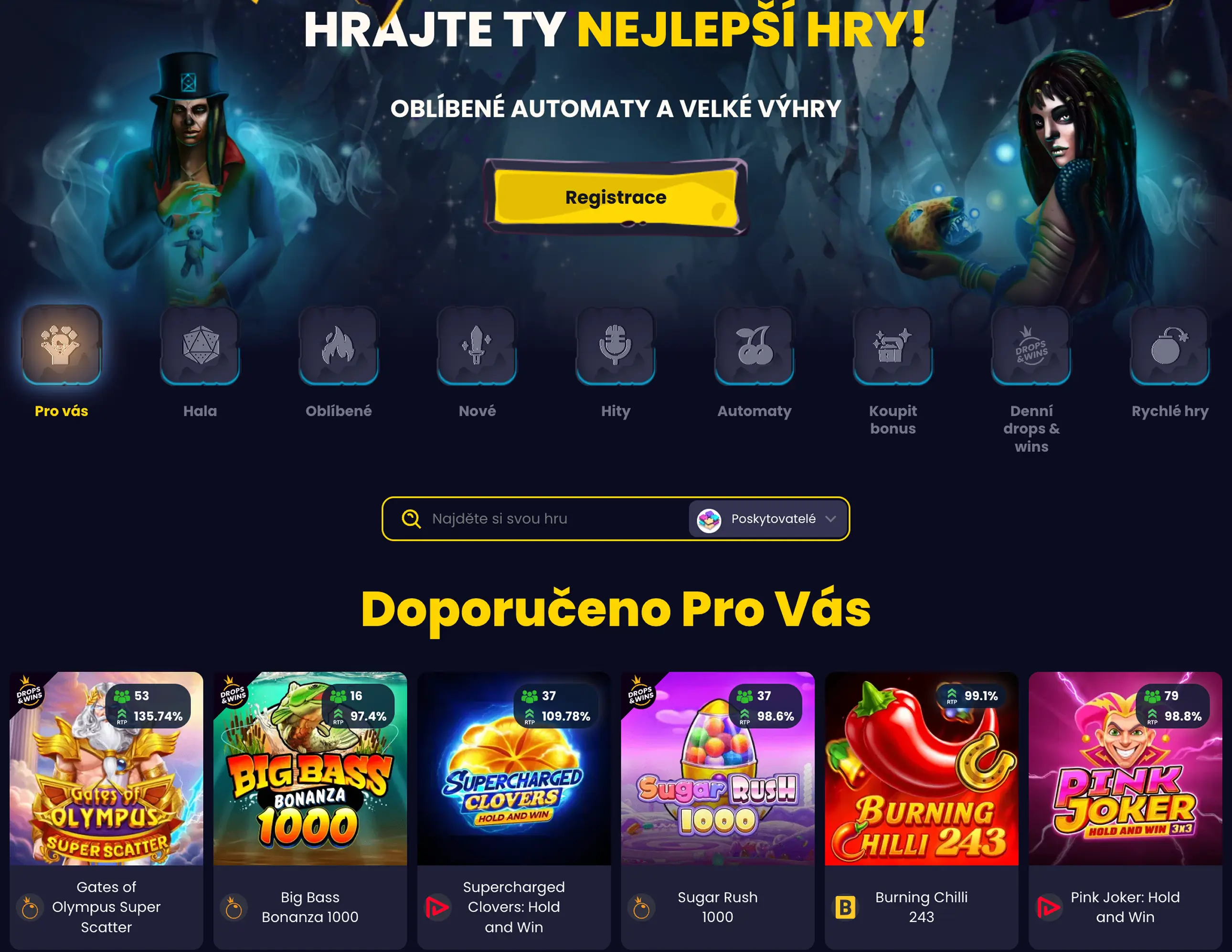
Task: Open the Hala dice category icon
Action: tap(200, 345)
